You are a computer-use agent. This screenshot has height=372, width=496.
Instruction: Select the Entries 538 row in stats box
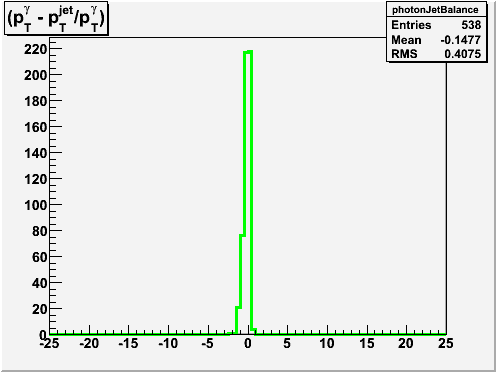coord(436,25)
